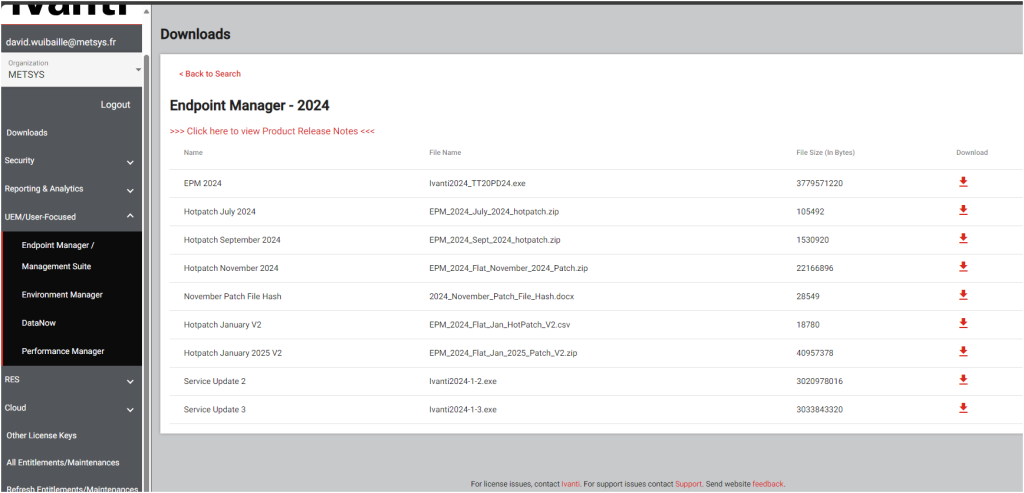
Task: Download Hotpatch July 2024 zip
Action: 963,210
